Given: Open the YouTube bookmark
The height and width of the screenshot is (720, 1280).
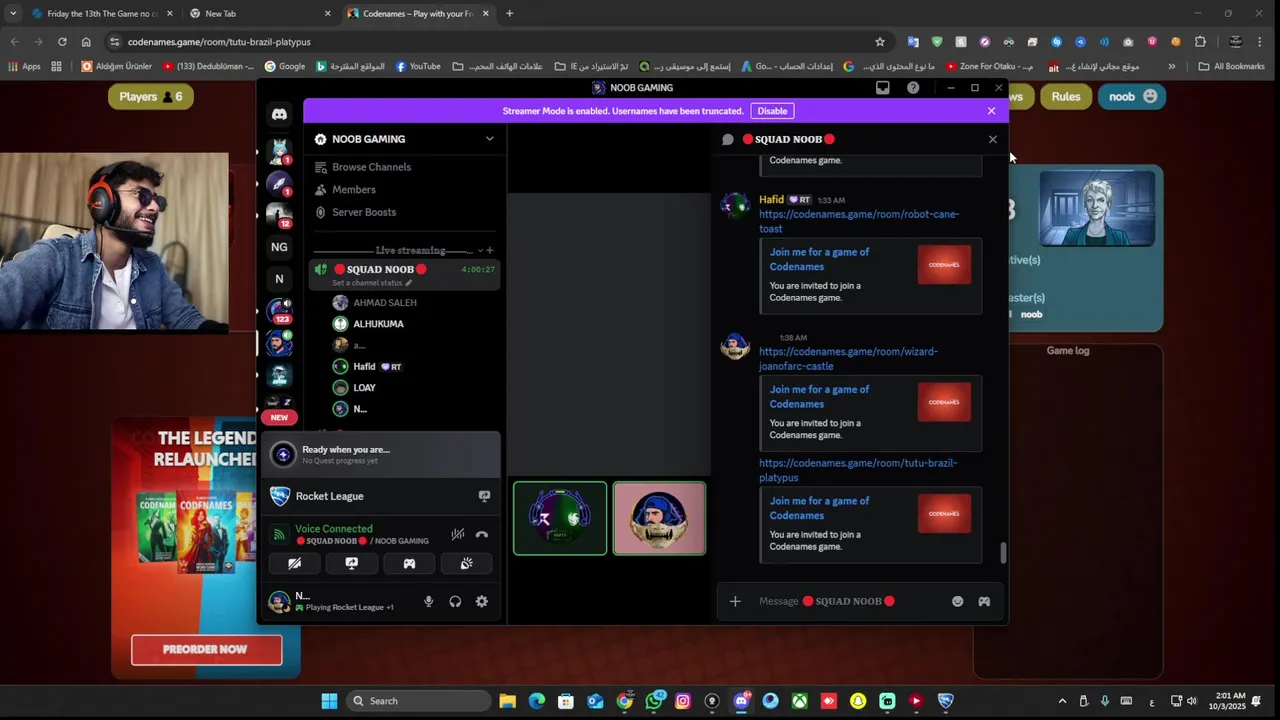Looking at the screenshot, I should tap(418, 67).
